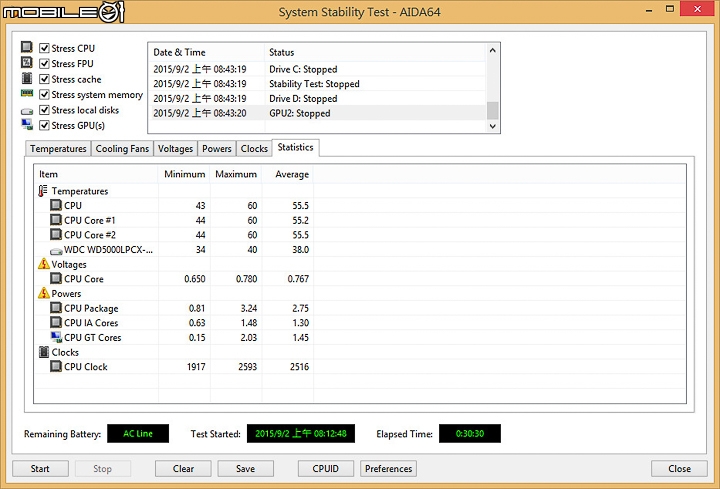Click the Maximum column header
The width and height of the screenshot is (720, 489).
point(236,174)
